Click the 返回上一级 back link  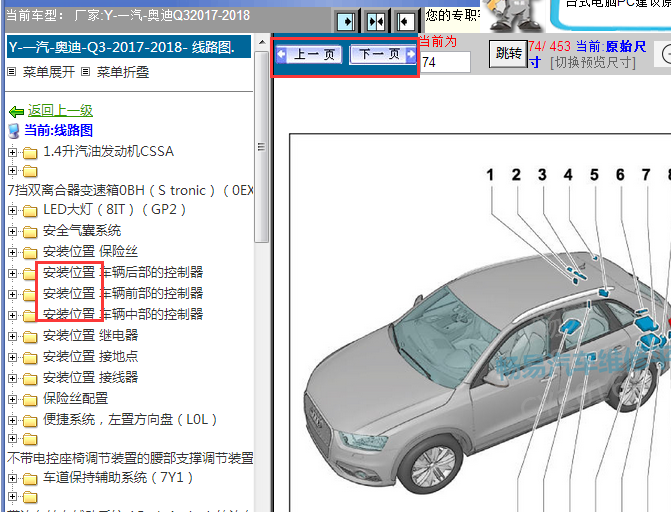pyautogui.click(x=60, y=110)
